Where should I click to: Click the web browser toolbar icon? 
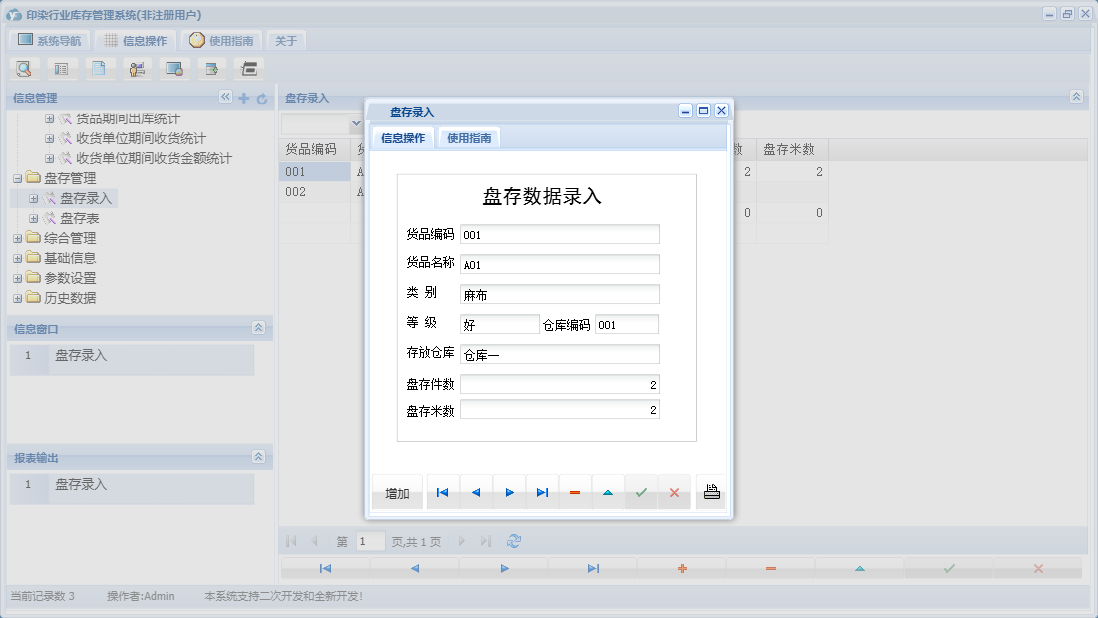coord(175,68)
